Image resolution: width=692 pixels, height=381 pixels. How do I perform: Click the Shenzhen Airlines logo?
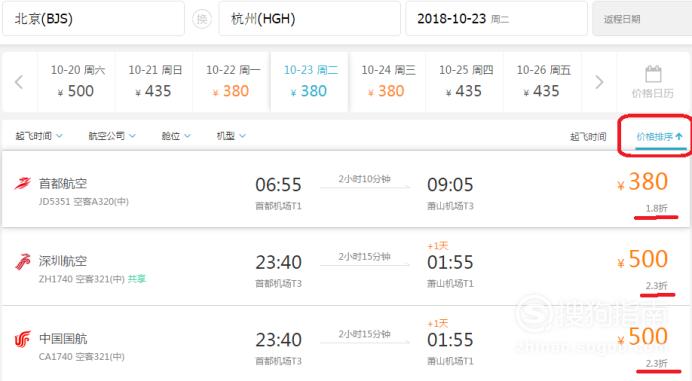(23, 261)
